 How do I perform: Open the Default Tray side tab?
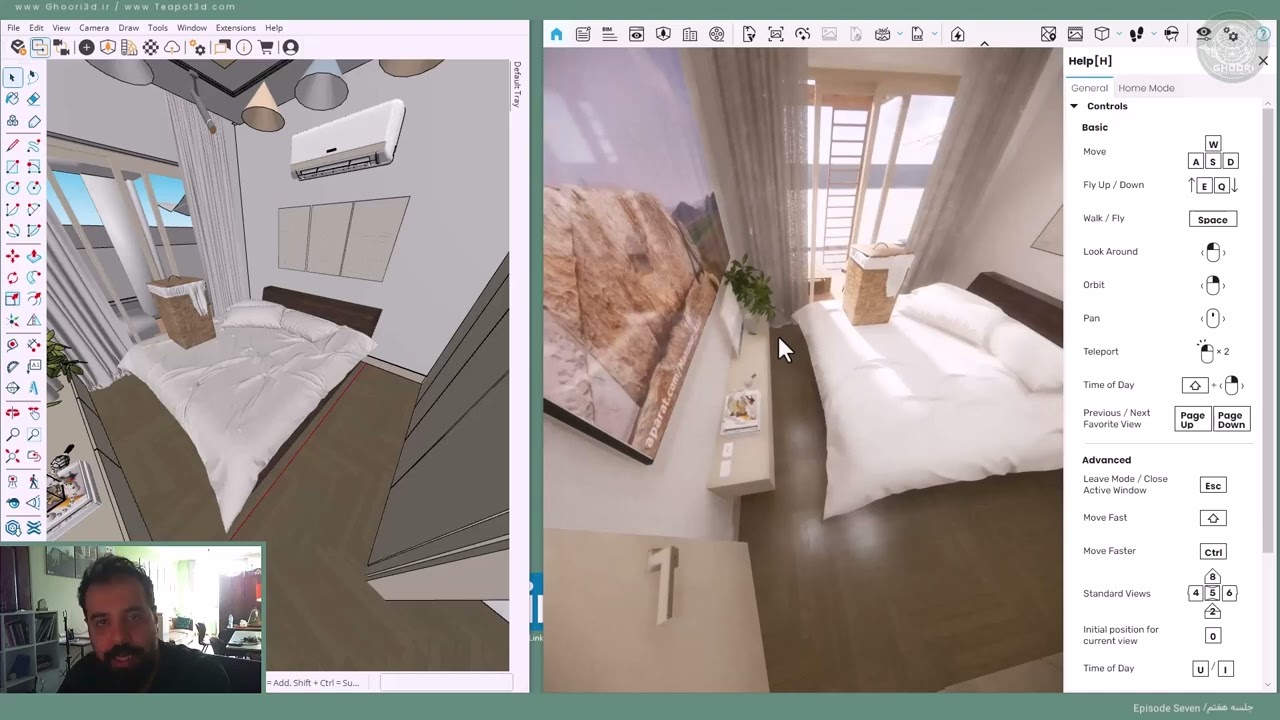517,84
